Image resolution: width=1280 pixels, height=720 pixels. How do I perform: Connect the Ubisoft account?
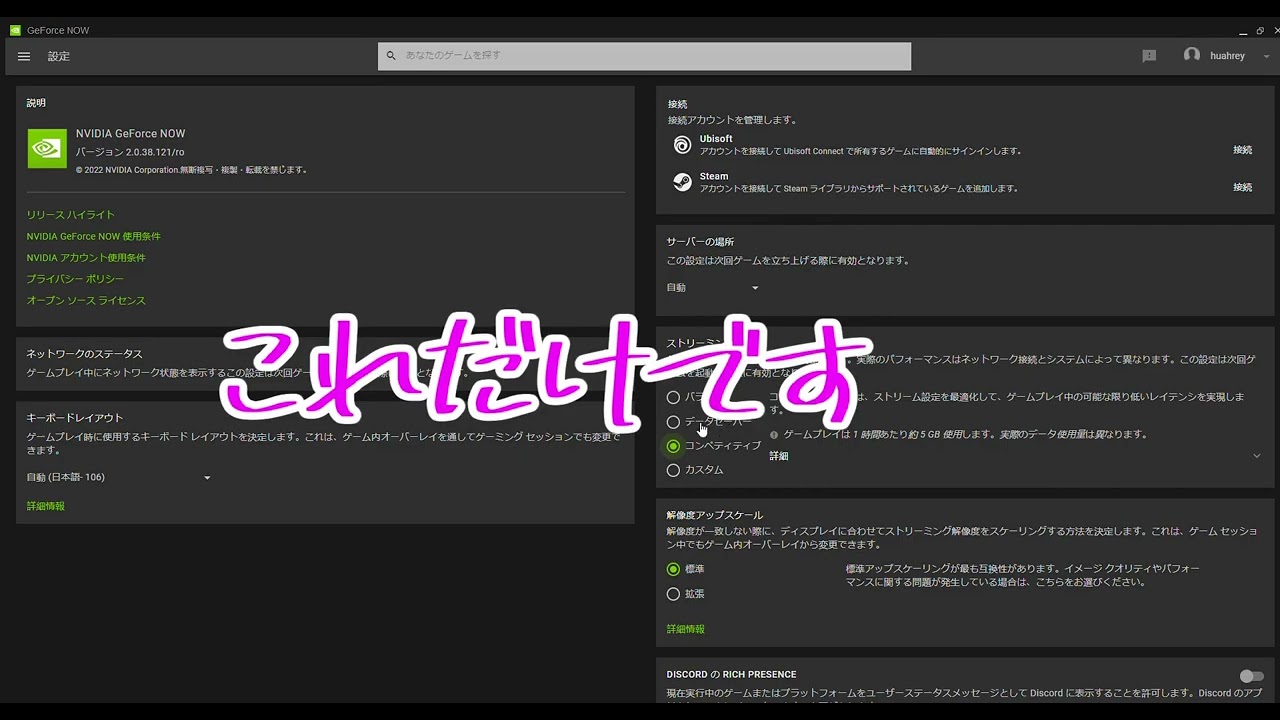click(x=1242, y=150)
